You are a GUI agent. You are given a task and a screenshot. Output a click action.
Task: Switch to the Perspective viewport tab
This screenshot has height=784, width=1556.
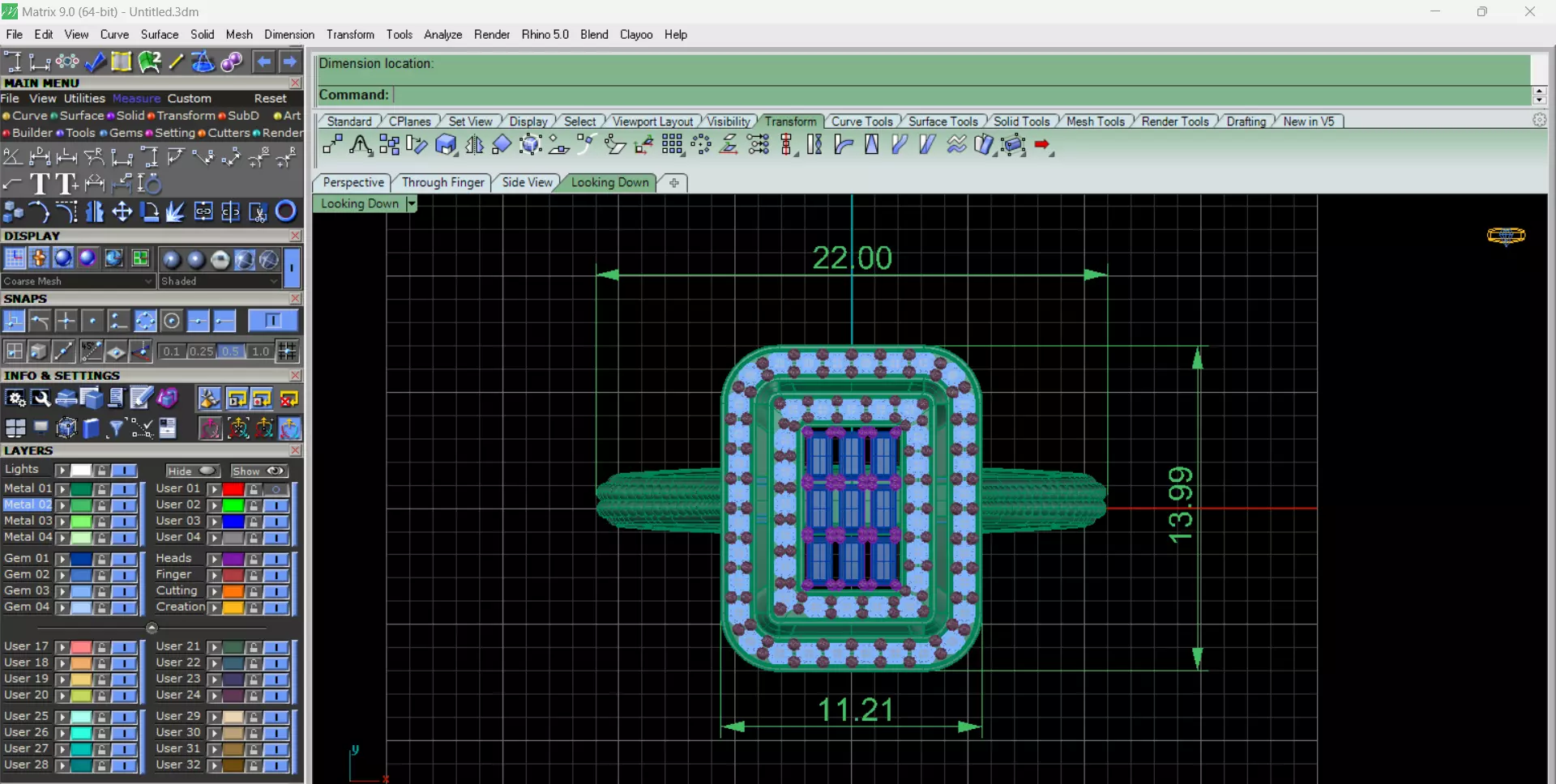click(x=353, y=182)
